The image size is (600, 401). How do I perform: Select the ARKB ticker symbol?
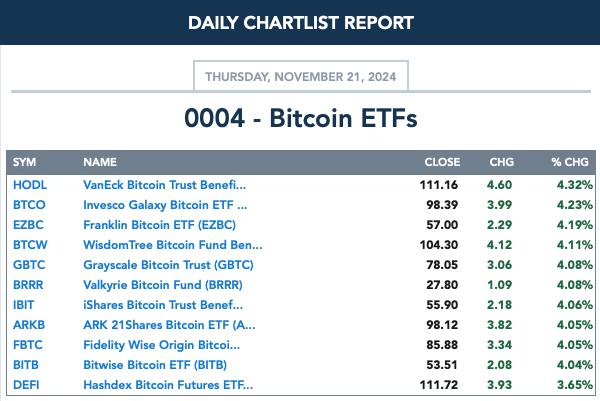tap(29, 325)
